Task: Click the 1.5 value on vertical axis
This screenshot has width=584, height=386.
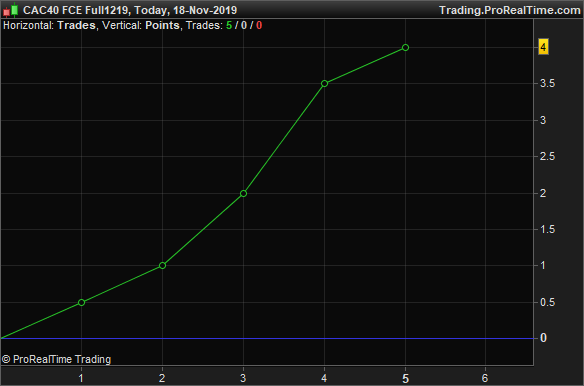Action: coord(547,229)
